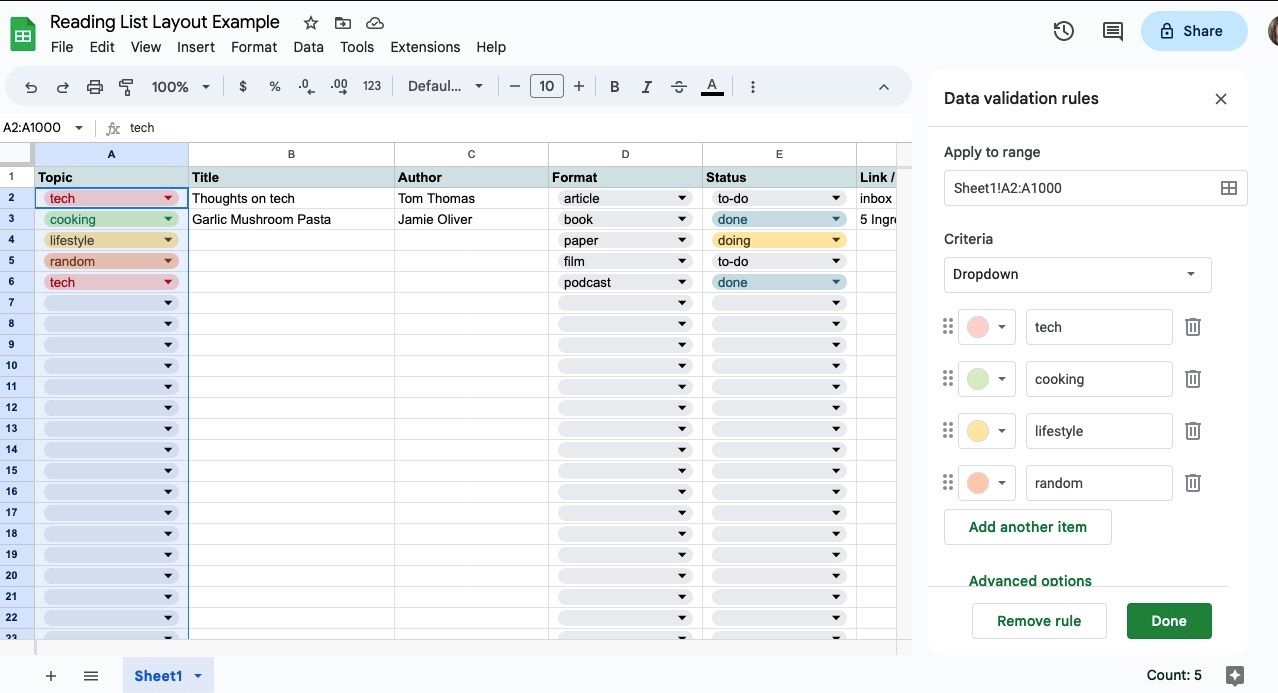1278x693 pixels.
Task: Open Explore sparkle icon
Action: pos(1235,675)
